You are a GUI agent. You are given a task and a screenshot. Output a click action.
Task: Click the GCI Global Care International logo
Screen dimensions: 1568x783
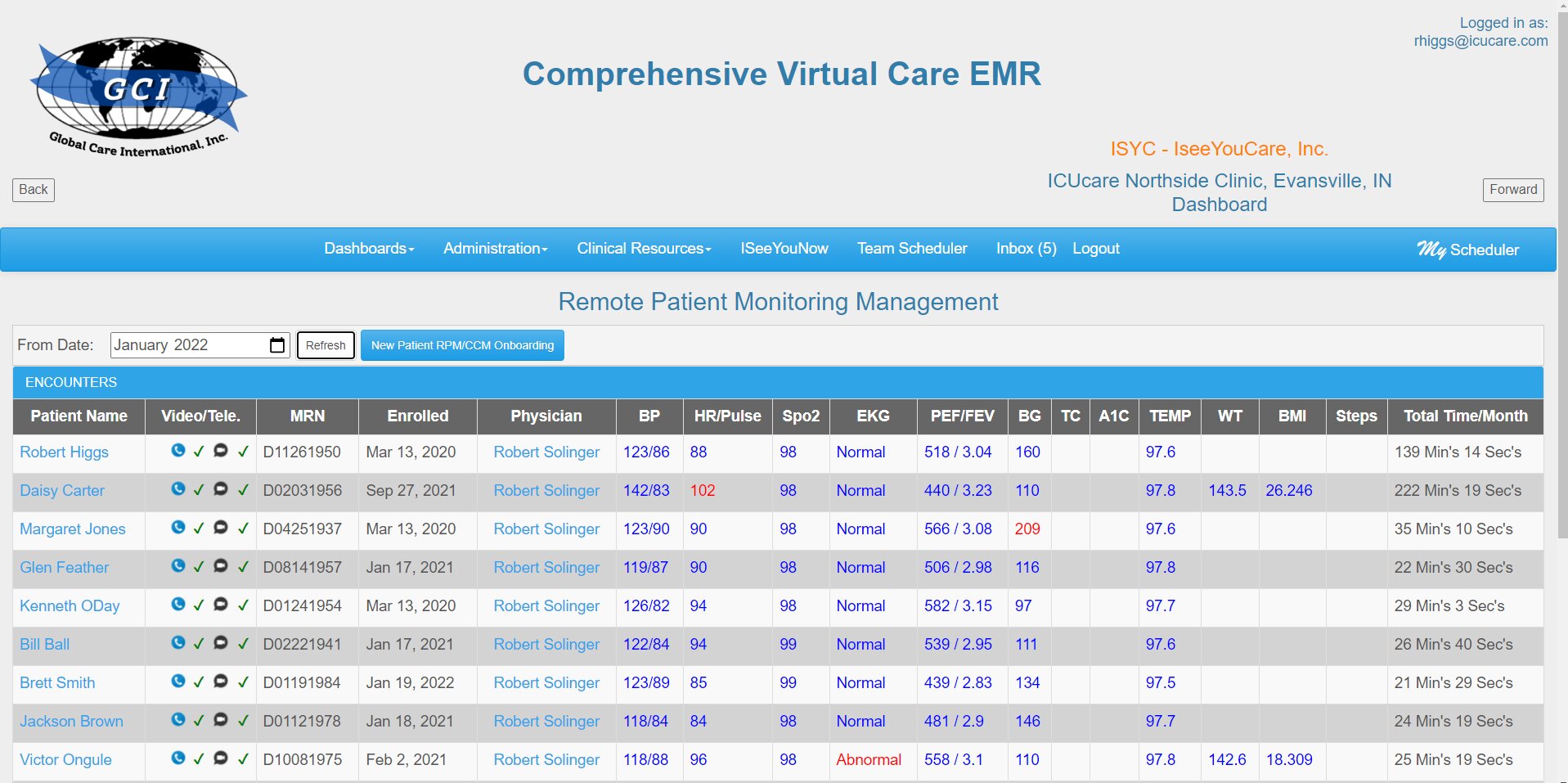click(x=138, y=97)
